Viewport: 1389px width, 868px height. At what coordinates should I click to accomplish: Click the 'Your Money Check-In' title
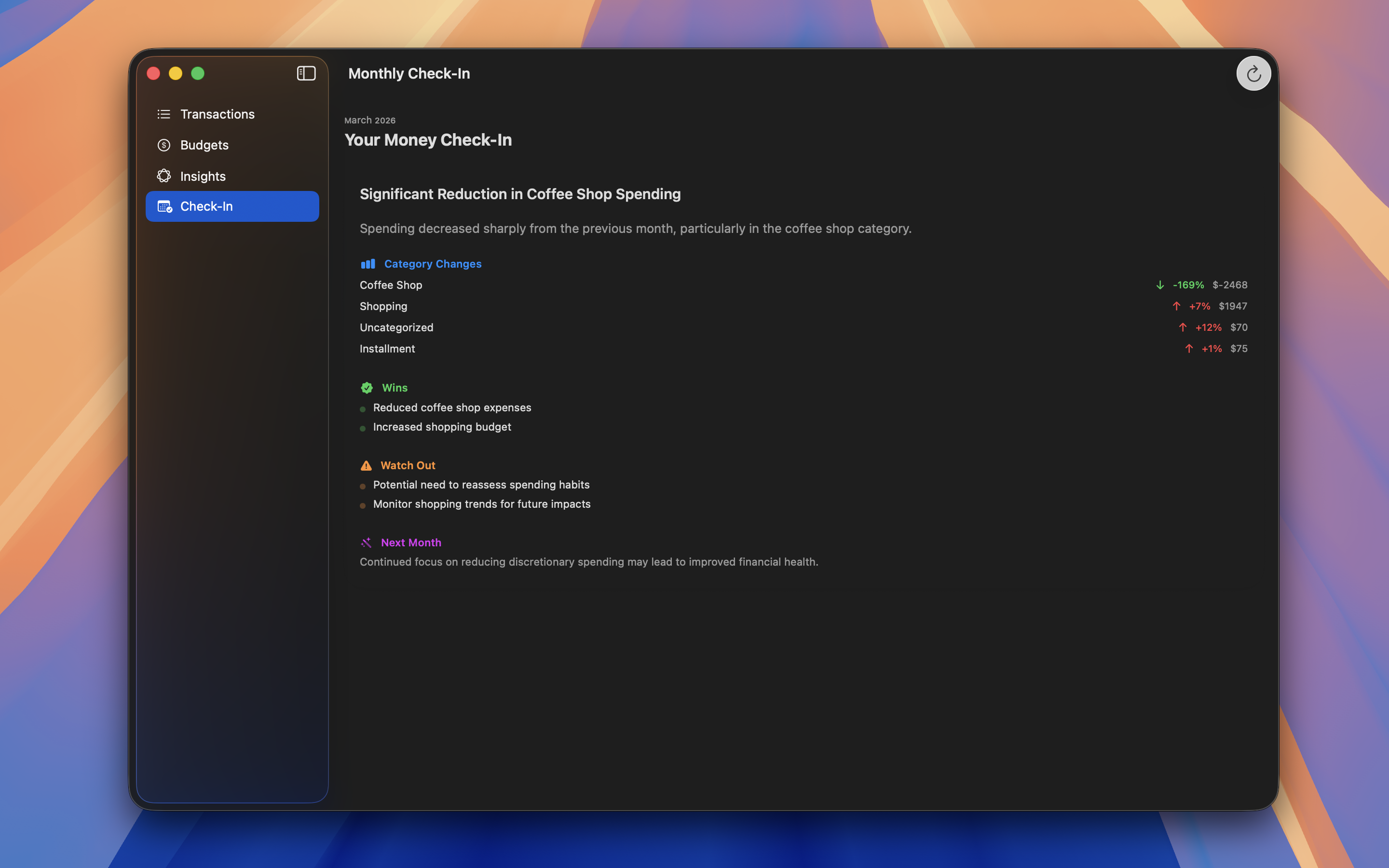(x=428, y=140)
